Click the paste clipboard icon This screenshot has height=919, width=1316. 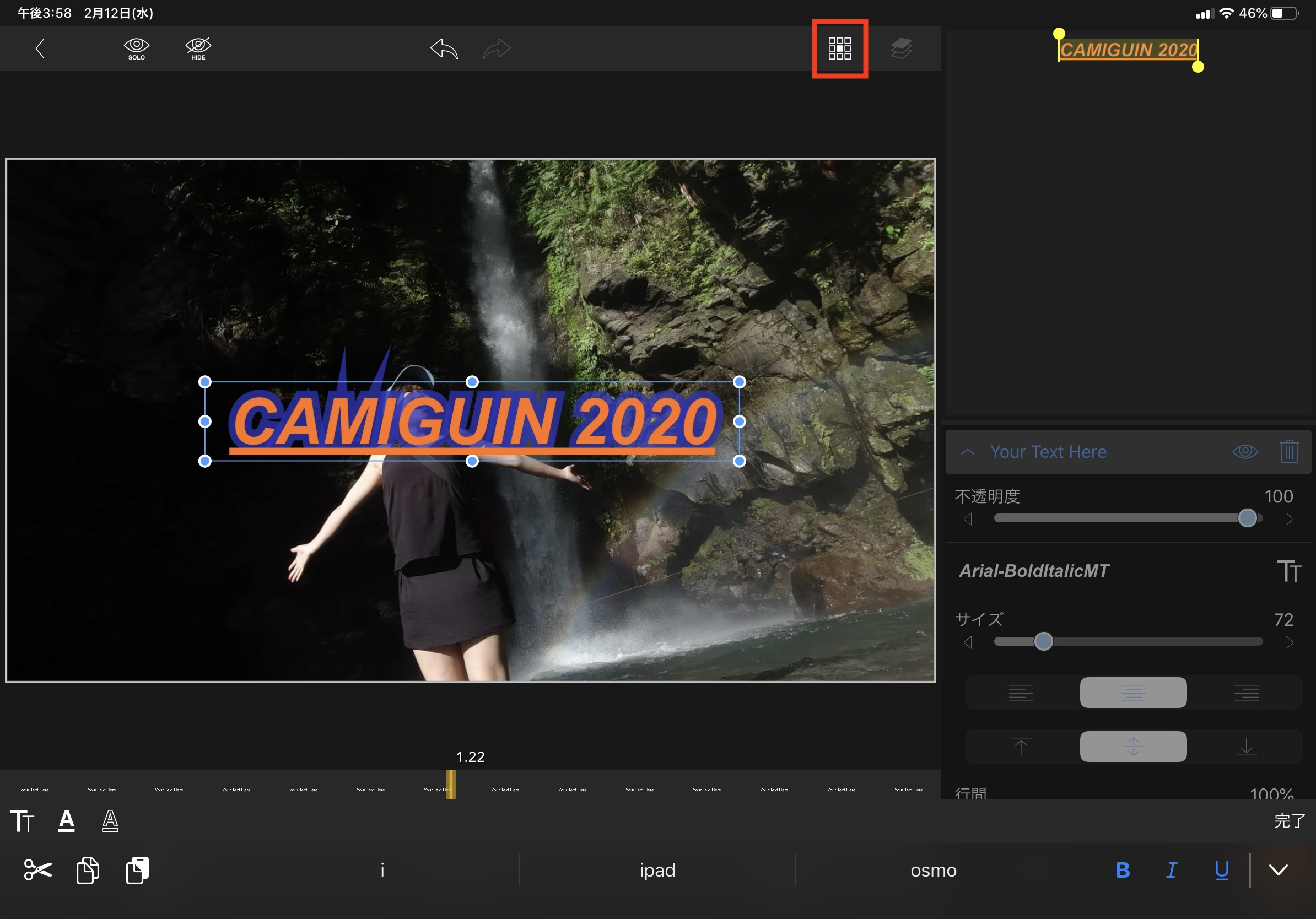[x=138, y=870]
